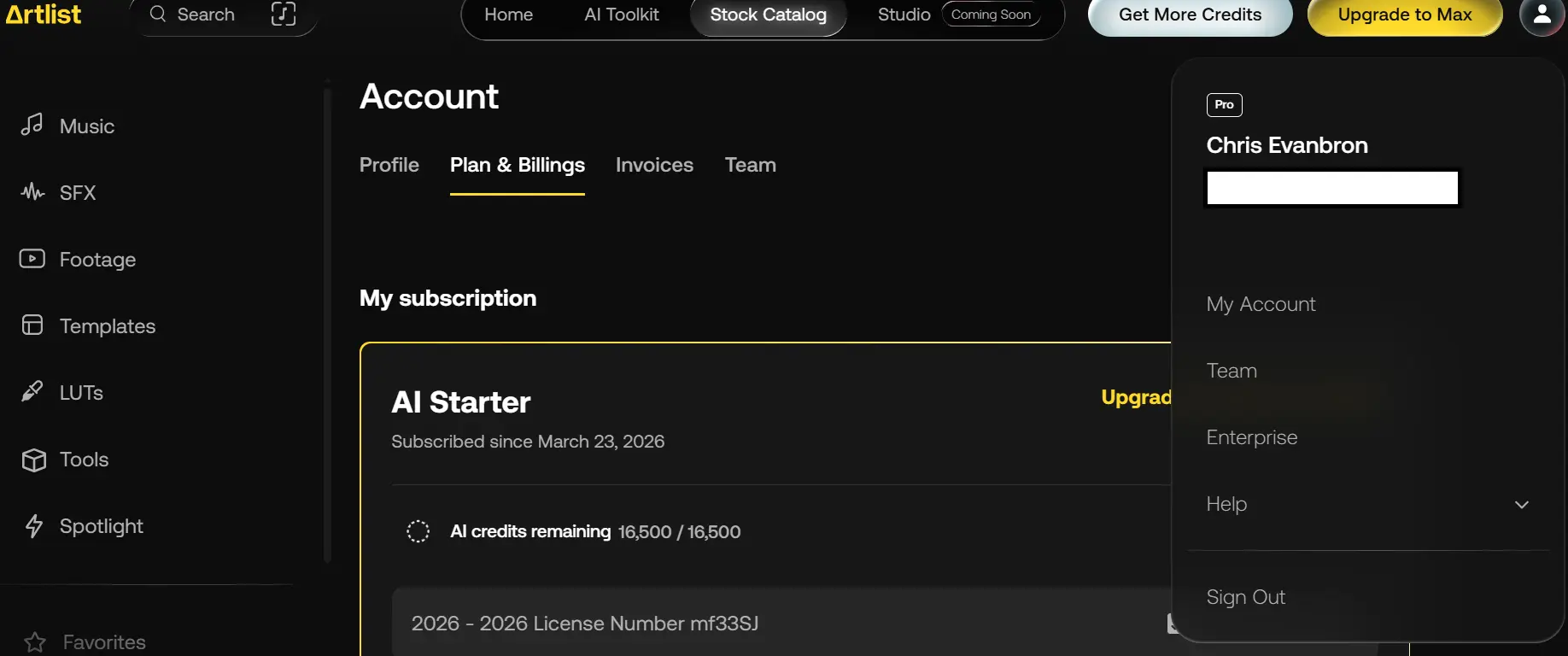Open My Account from profile menu
Image resolution: width=1568 pixels, height=656 pixels.
(1261, 304)
